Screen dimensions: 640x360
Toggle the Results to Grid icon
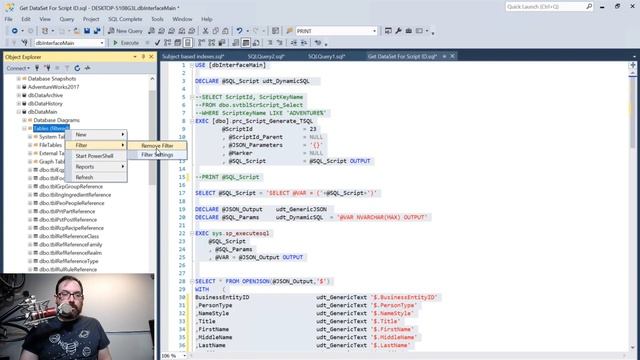[246, 43]
